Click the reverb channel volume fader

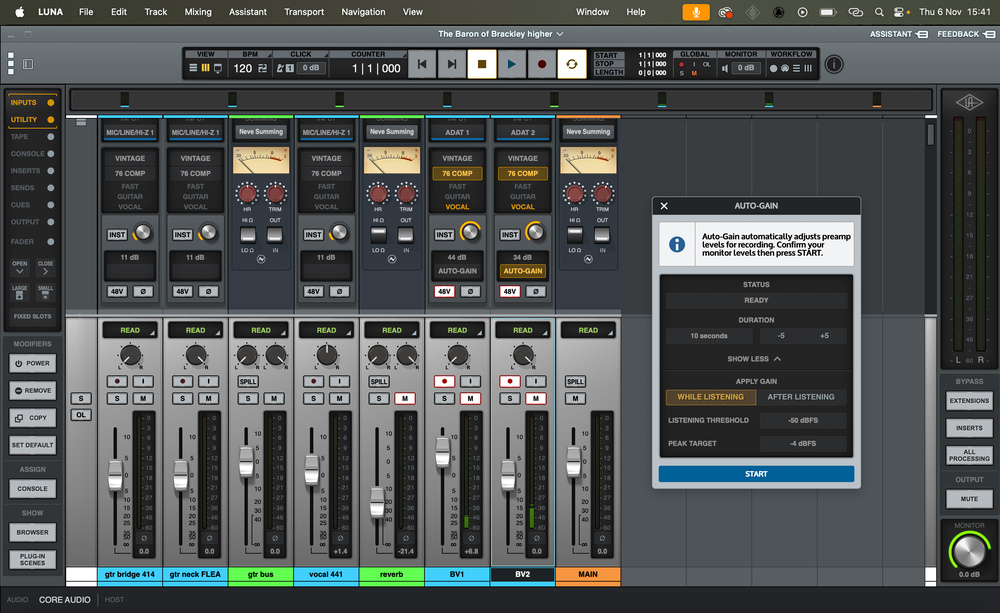377,502
